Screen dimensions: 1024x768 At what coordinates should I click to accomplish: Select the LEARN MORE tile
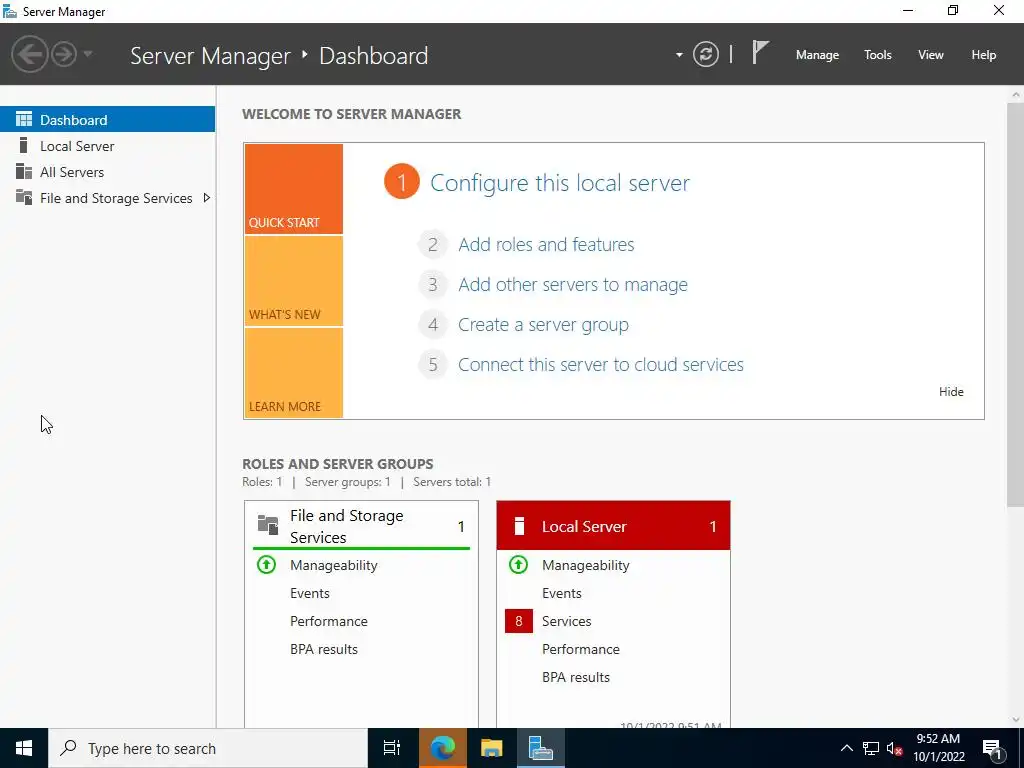[x=293, y=373]
